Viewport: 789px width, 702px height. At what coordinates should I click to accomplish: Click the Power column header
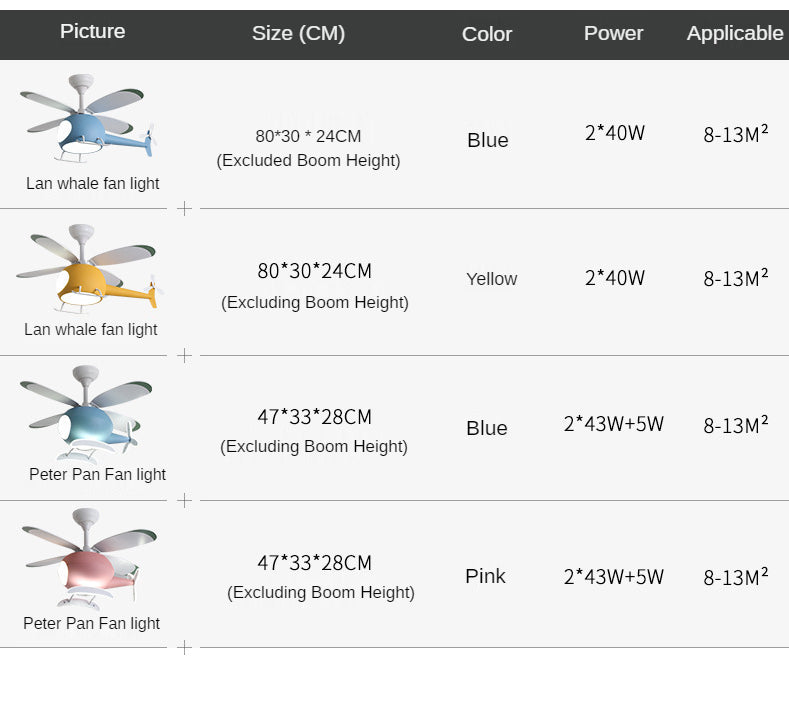click(613, 33)
